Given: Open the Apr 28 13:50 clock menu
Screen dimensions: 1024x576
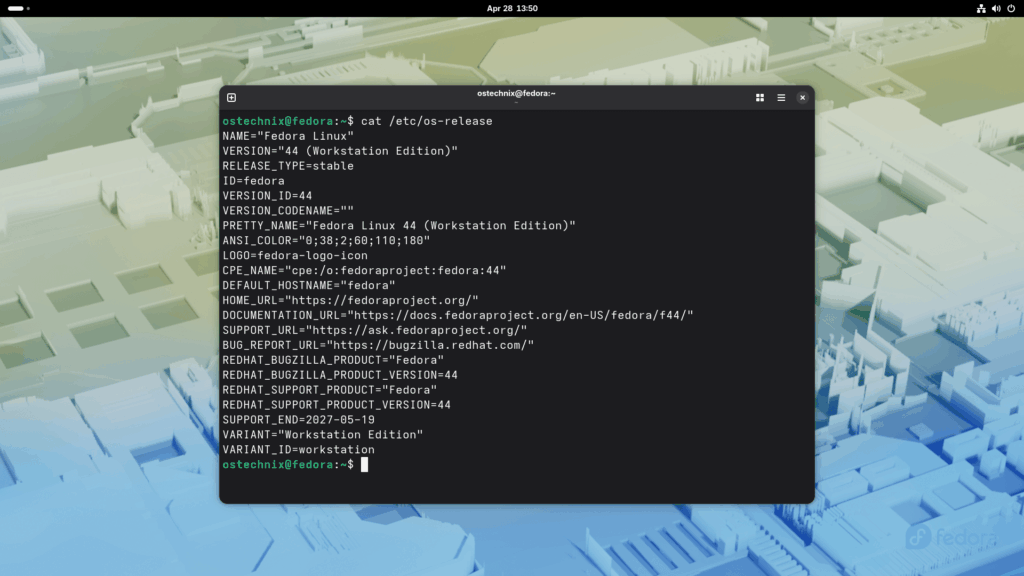Looking at the screenshot, I should (512, 8).
